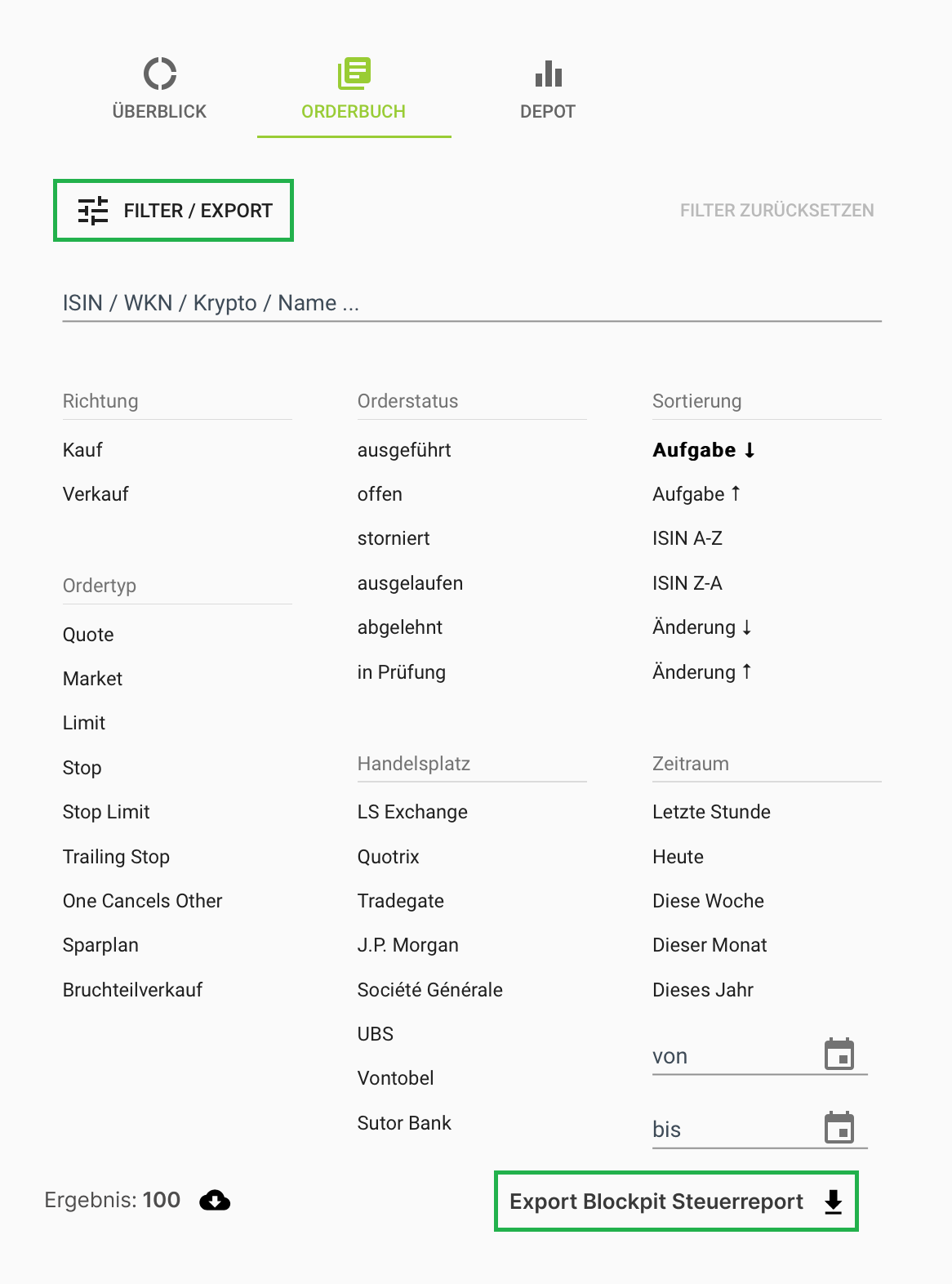
Task: Click the filter sliders icon
Action: (x=93, y=211)
